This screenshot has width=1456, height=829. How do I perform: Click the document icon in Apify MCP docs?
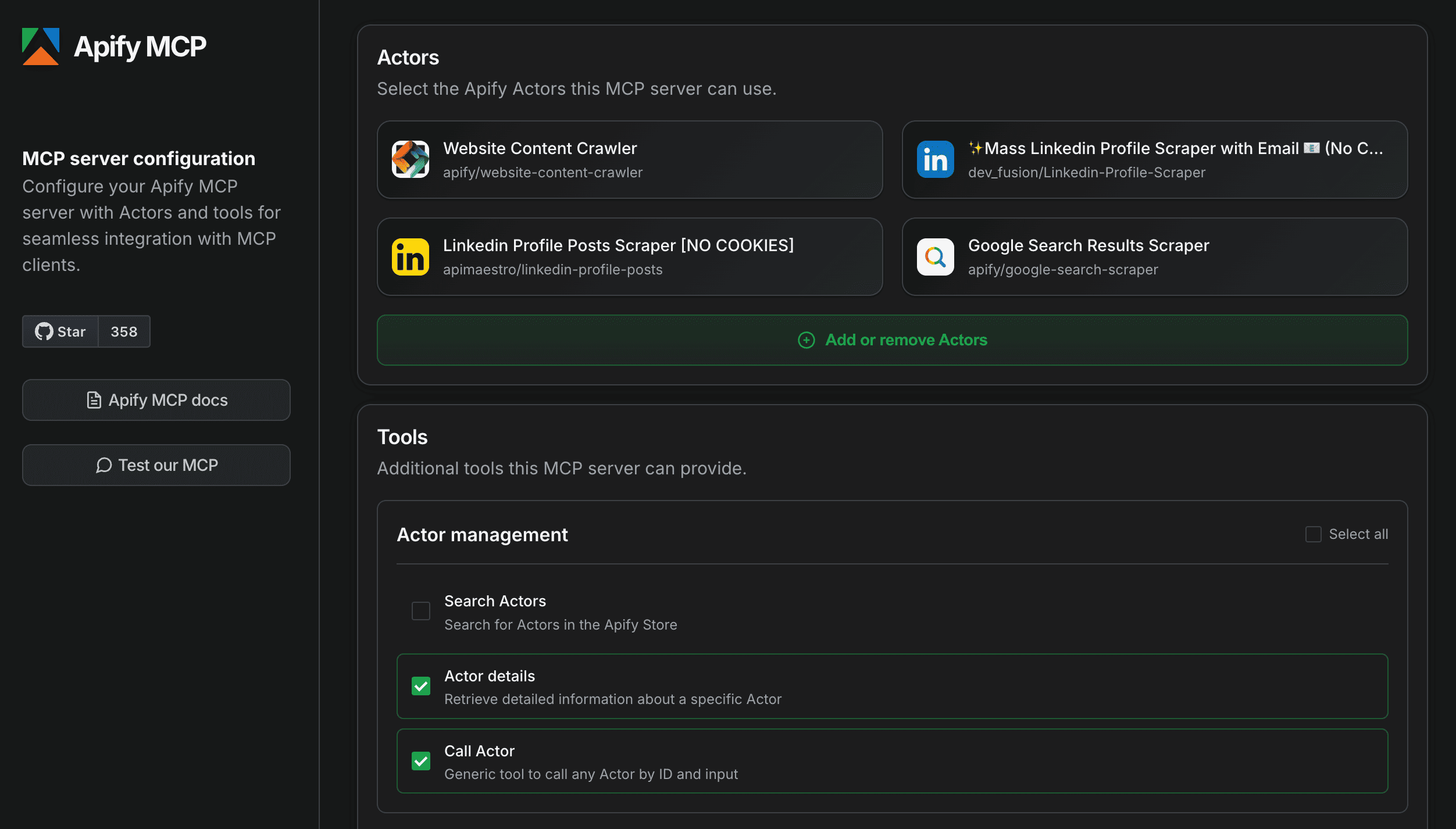point(94,400)
